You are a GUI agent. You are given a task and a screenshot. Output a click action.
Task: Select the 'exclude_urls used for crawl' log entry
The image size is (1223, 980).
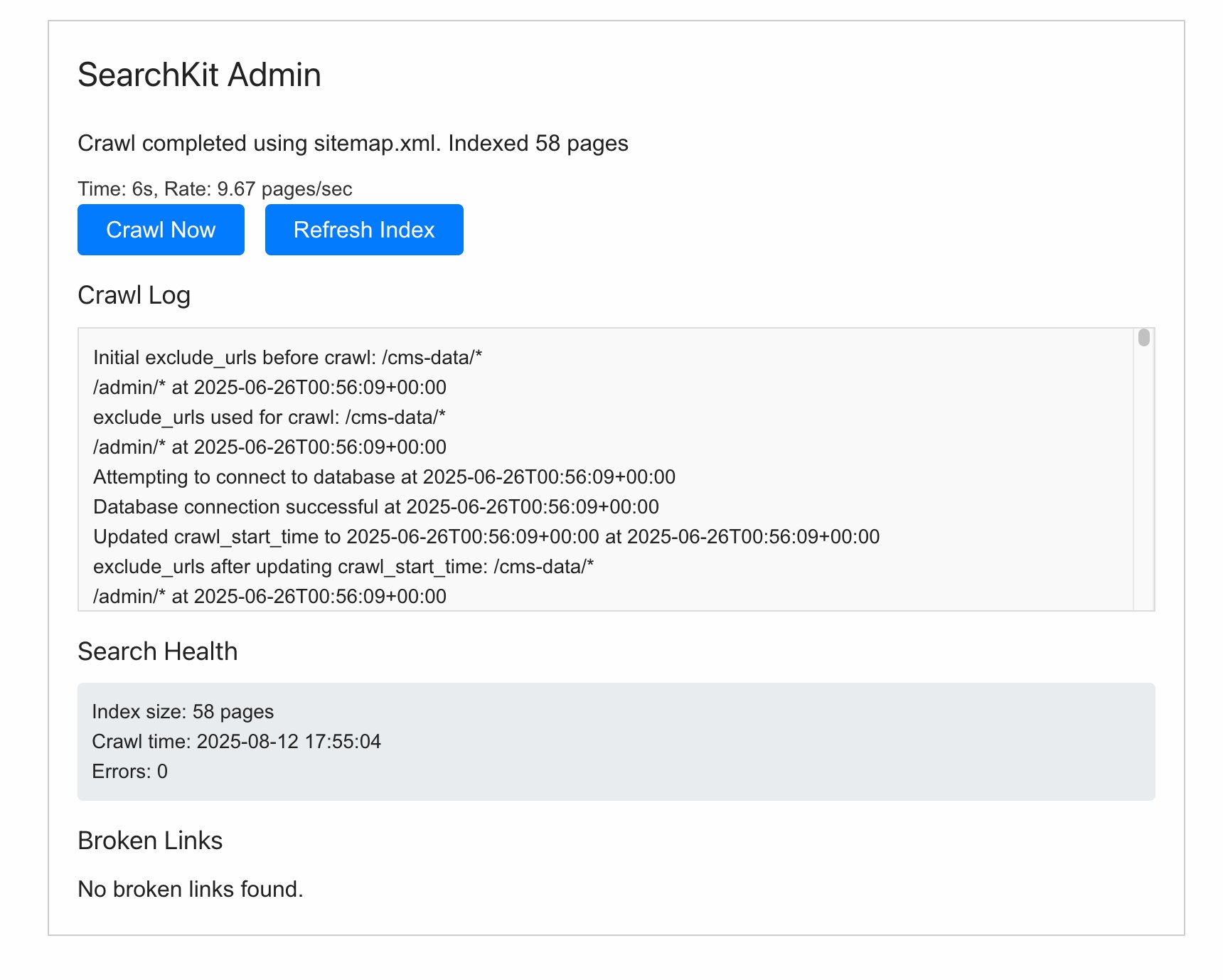pyautogui.click(x=269, y=417)
